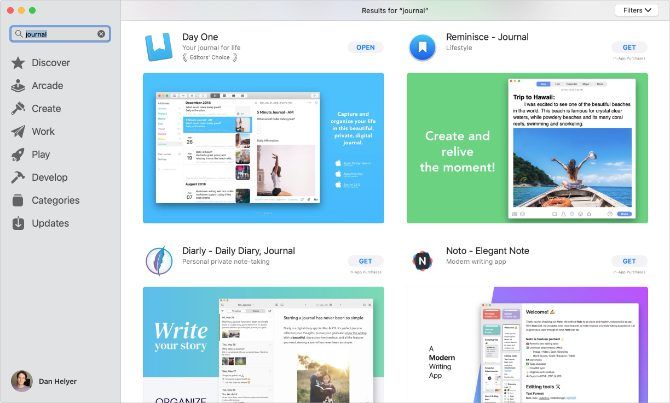Select Play in the sidebar
Screen dimensions: 670x403
[x=41, y=155]
